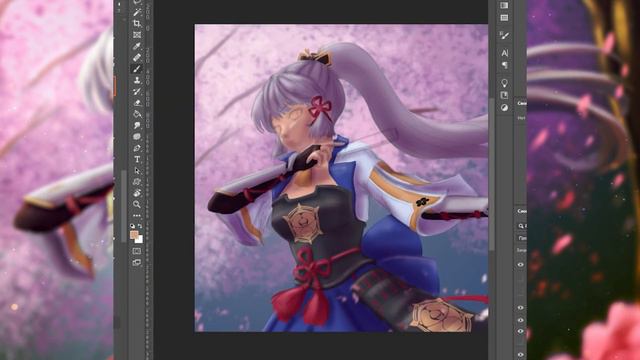This screenshot has width=640, height=360.
Task: Select the Eyedropper tool
Action: (137, 46)
